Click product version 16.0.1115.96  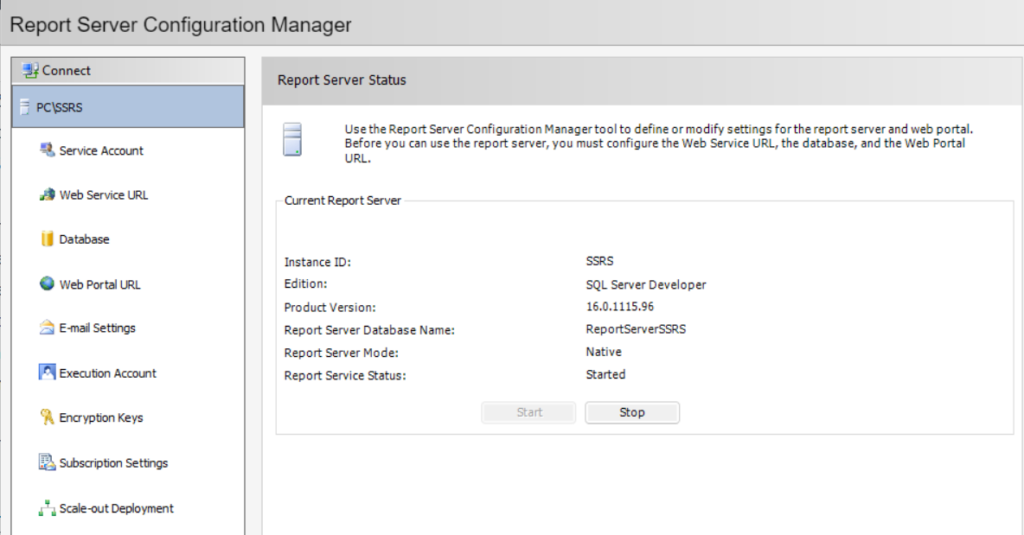(620, 306)
